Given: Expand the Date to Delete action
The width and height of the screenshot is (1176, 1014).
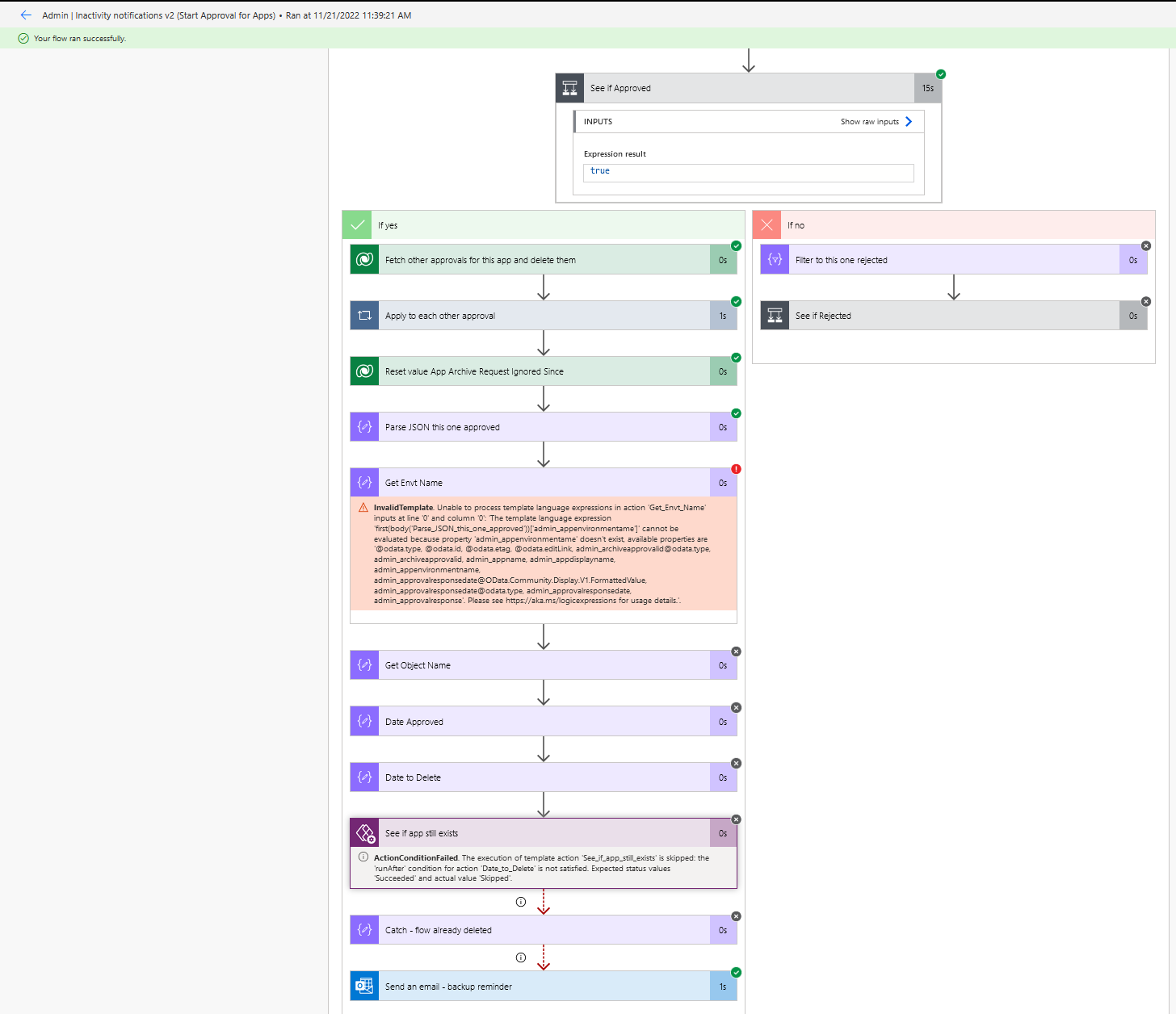Looking at the screenshot, I should pyautogui.click(x=543, y=777).
